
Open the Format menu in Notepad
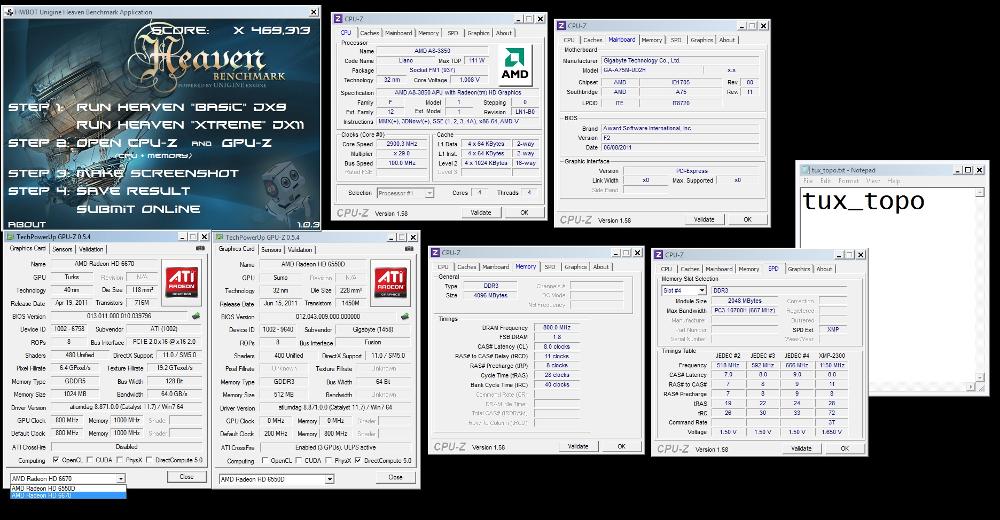[x=848, y=181]
